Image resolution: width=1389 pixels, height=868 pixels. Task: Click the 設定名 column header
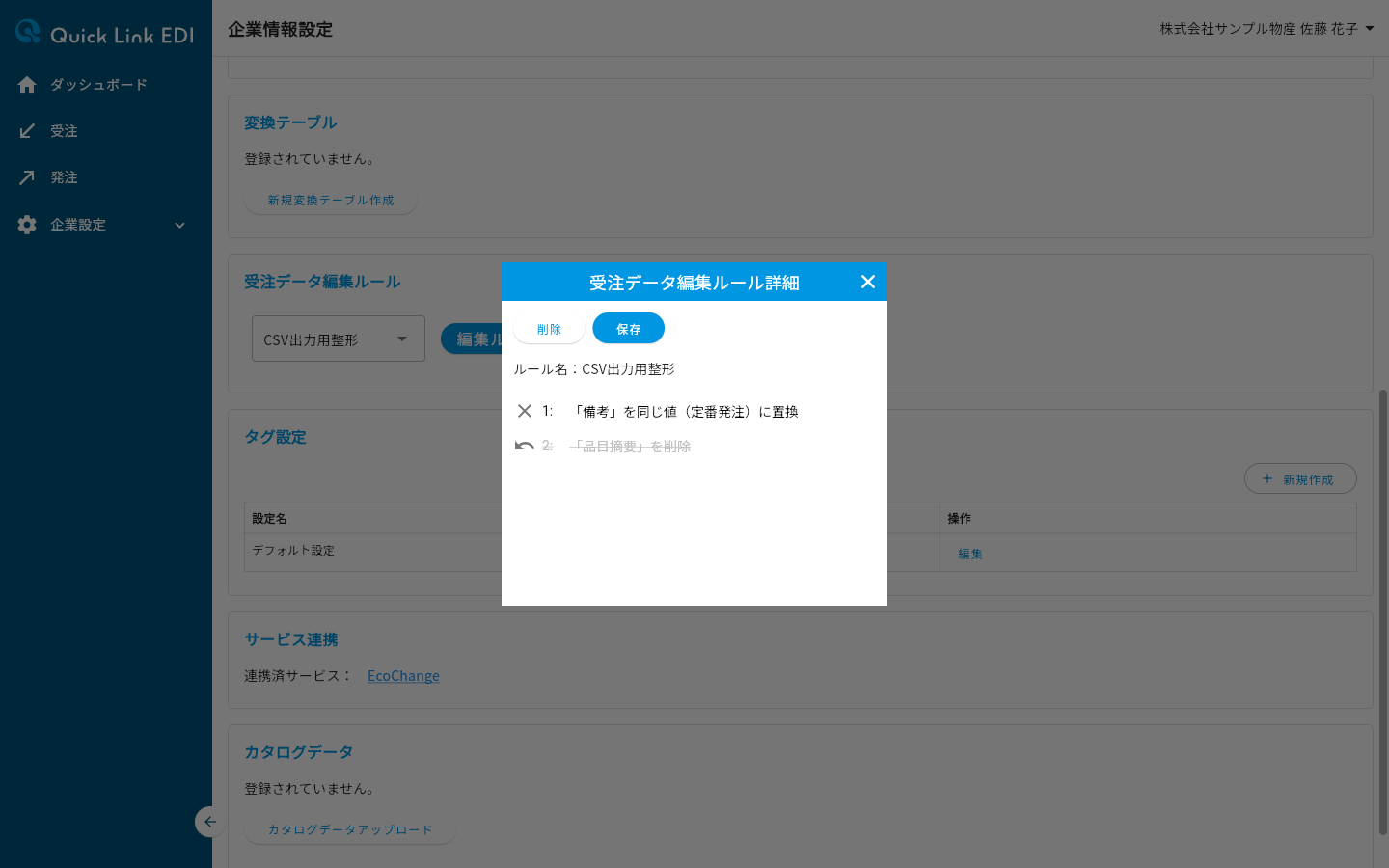[269, 519]
